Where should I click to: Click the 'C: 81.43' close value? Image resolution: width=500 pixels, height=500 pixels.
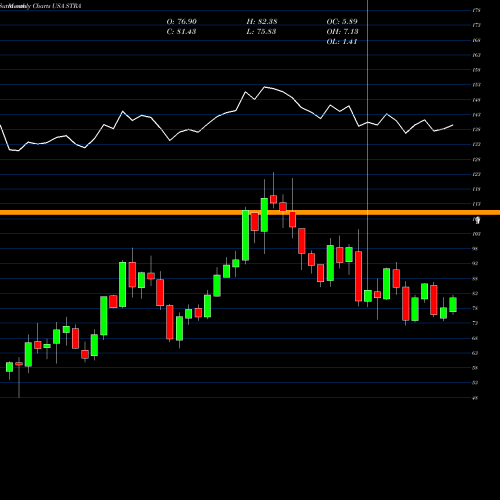point(181,32)
